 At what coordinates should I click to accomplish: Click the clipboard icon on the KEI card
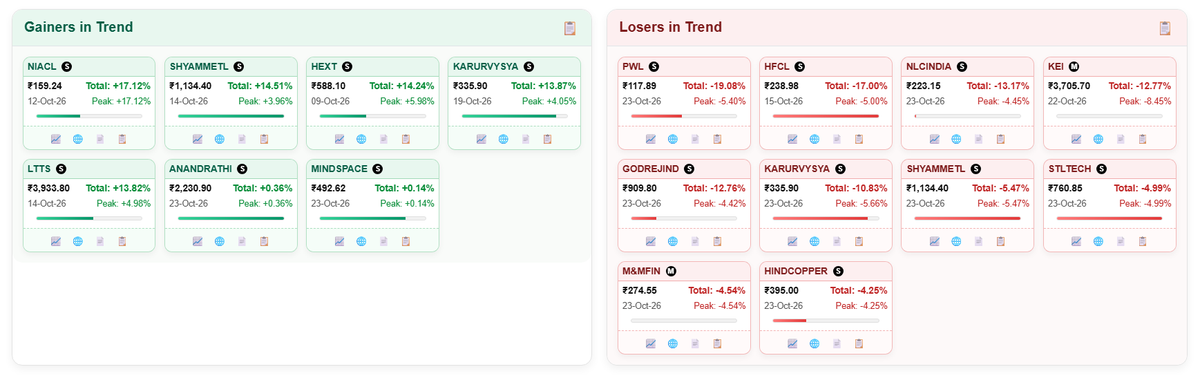[1143, 139]
